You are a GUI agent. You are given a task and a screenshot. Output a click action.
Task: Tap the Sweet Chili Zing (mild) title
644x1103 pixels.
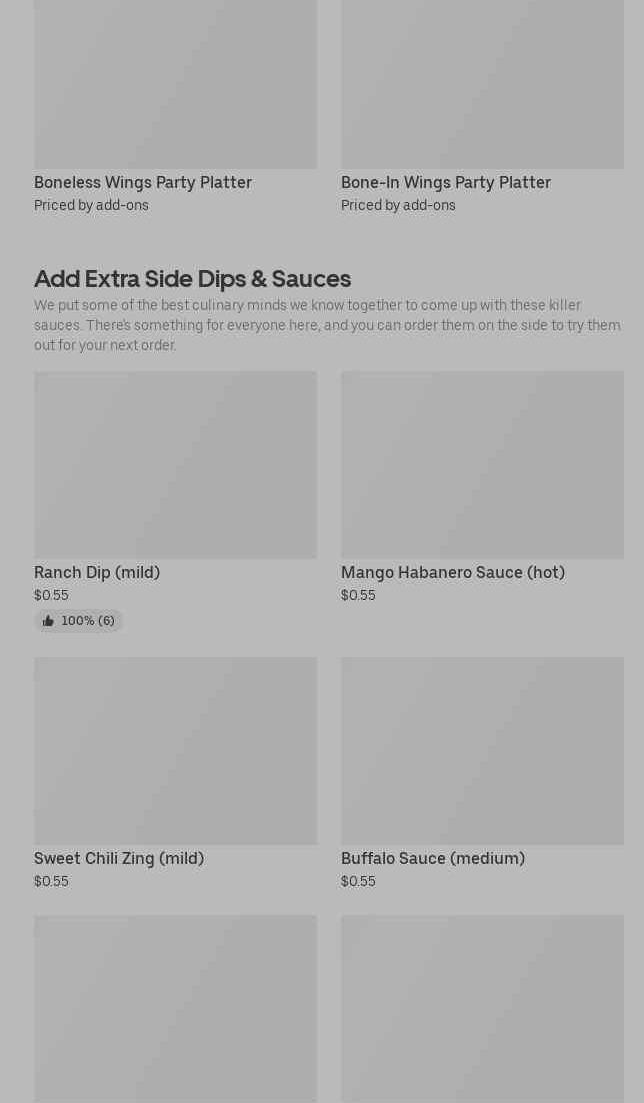click(119, 858)
